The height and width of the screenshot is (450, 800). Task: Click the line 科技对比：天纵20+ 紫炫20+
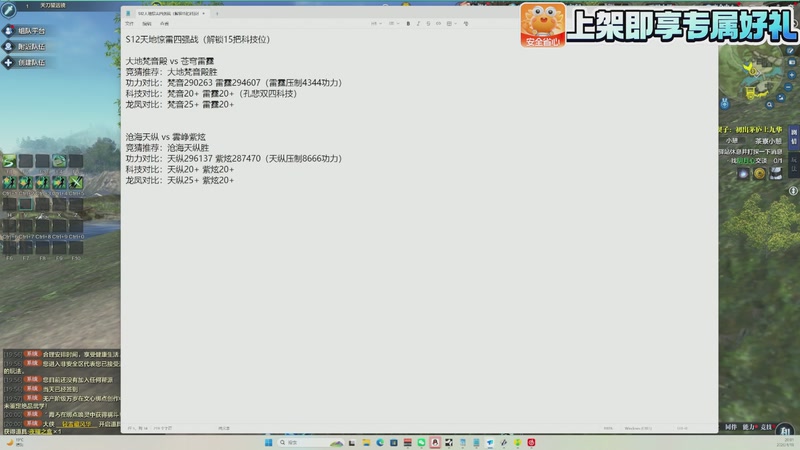180,169
